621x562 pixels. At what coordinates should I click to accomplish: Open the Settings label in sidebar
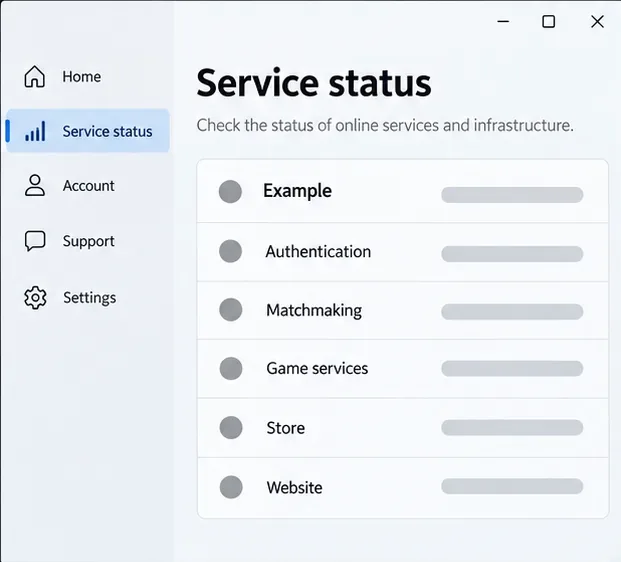(90, 298)
